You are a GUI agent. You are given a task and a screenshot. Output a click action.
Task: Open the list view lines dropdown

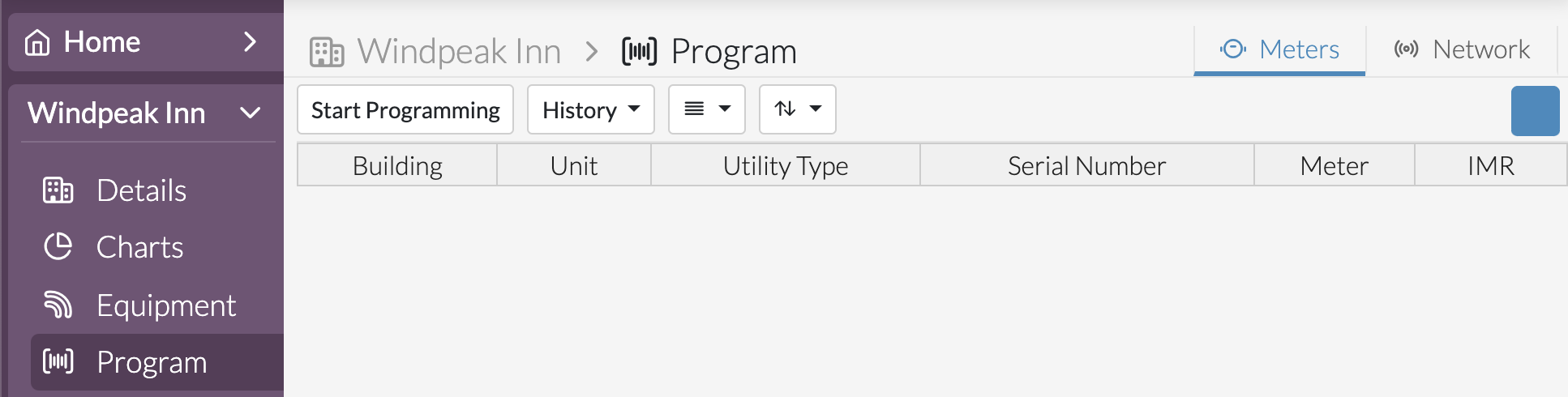pyautogui.click(x=707, y=109)
